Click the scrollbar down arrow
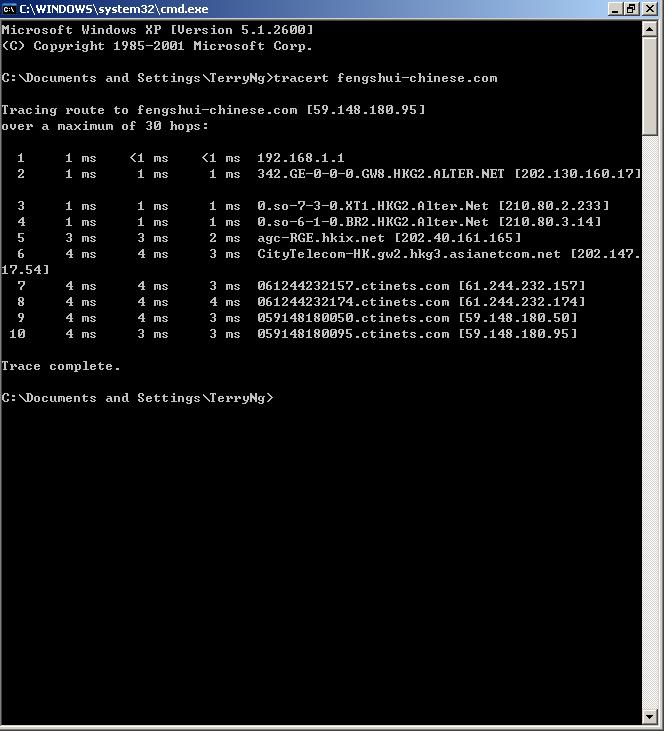 649,715
